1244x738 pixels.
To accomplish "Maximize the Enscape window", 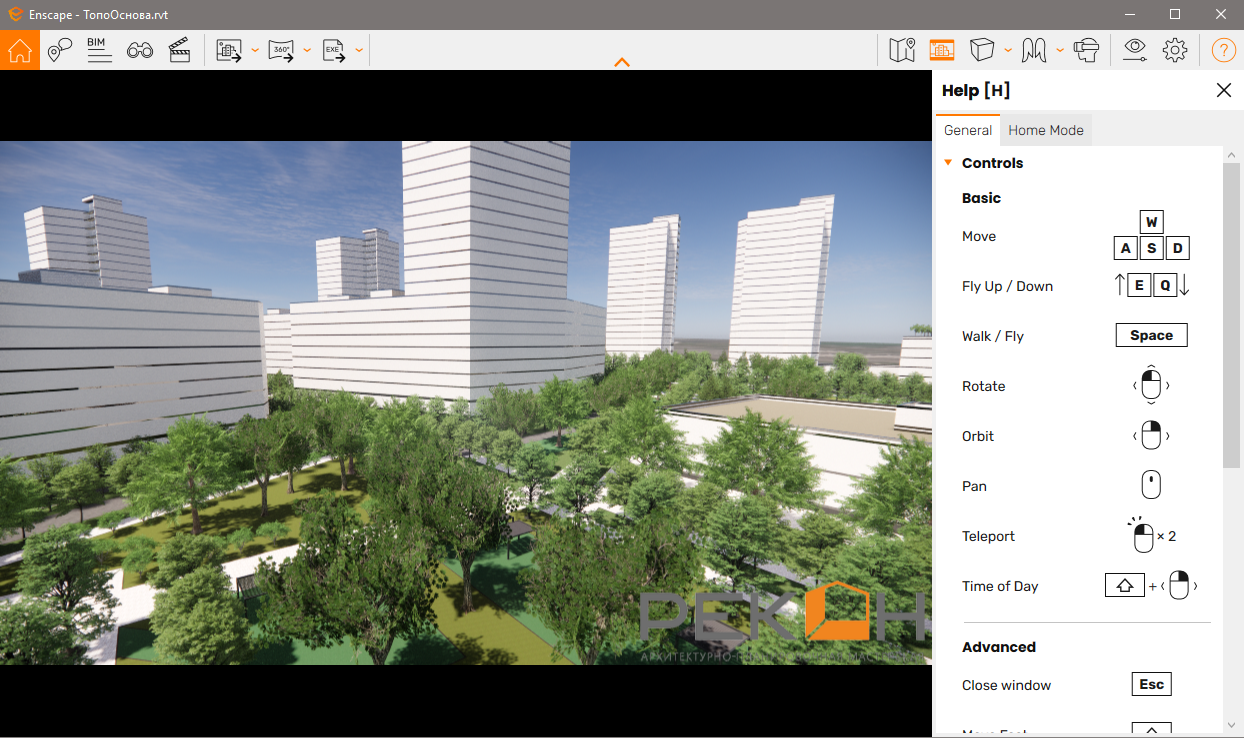I will tap(1175, 14).
